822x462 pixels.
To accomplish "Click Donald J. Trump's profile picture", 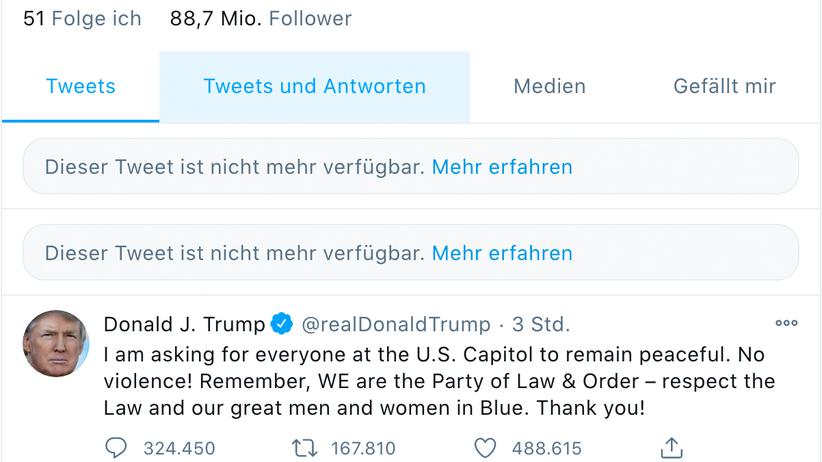I will [x=56, y=343].
